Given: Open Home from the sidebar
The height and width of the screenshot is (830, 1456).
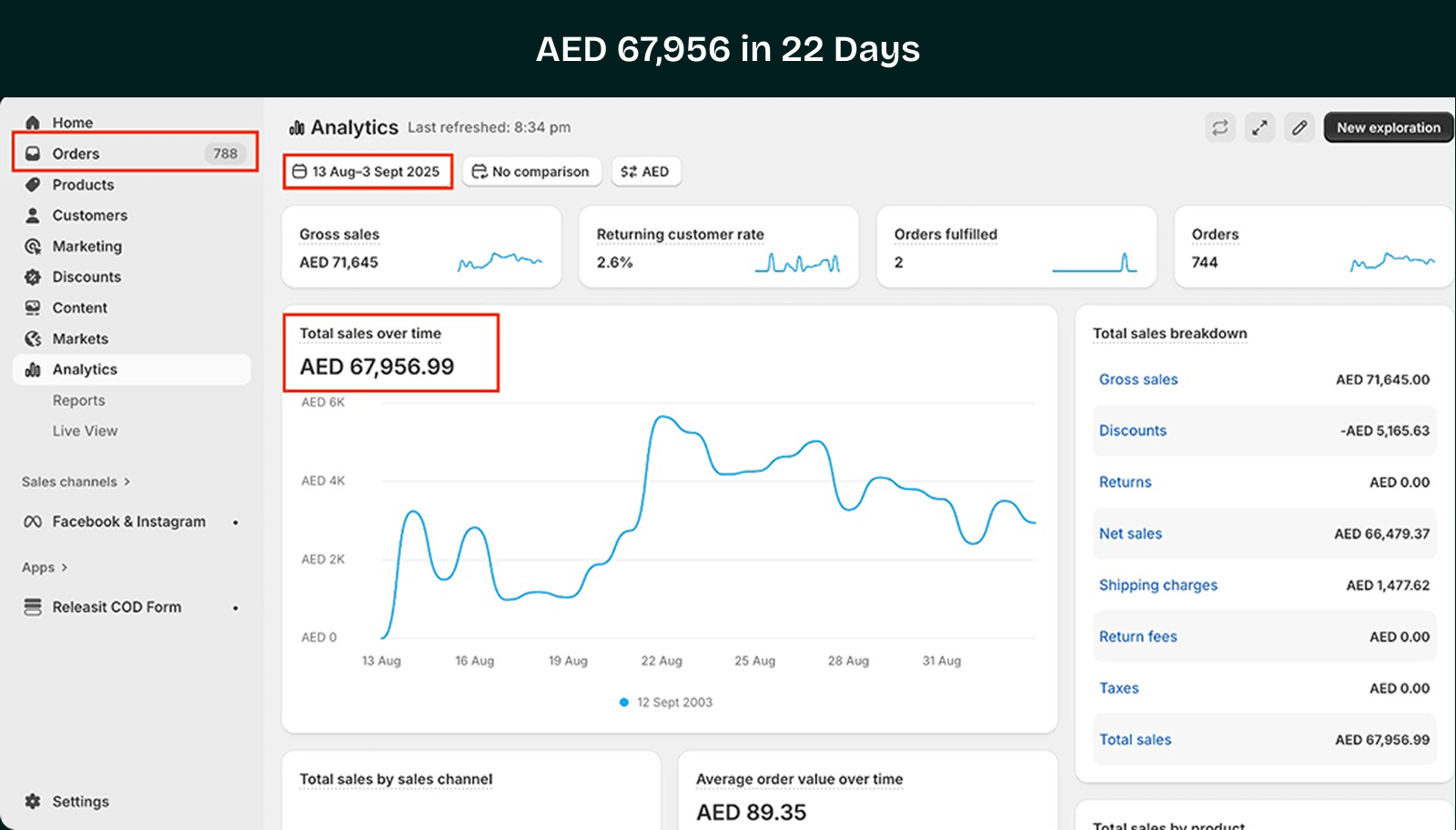Looking at the screenshot, I should point(72,123).
